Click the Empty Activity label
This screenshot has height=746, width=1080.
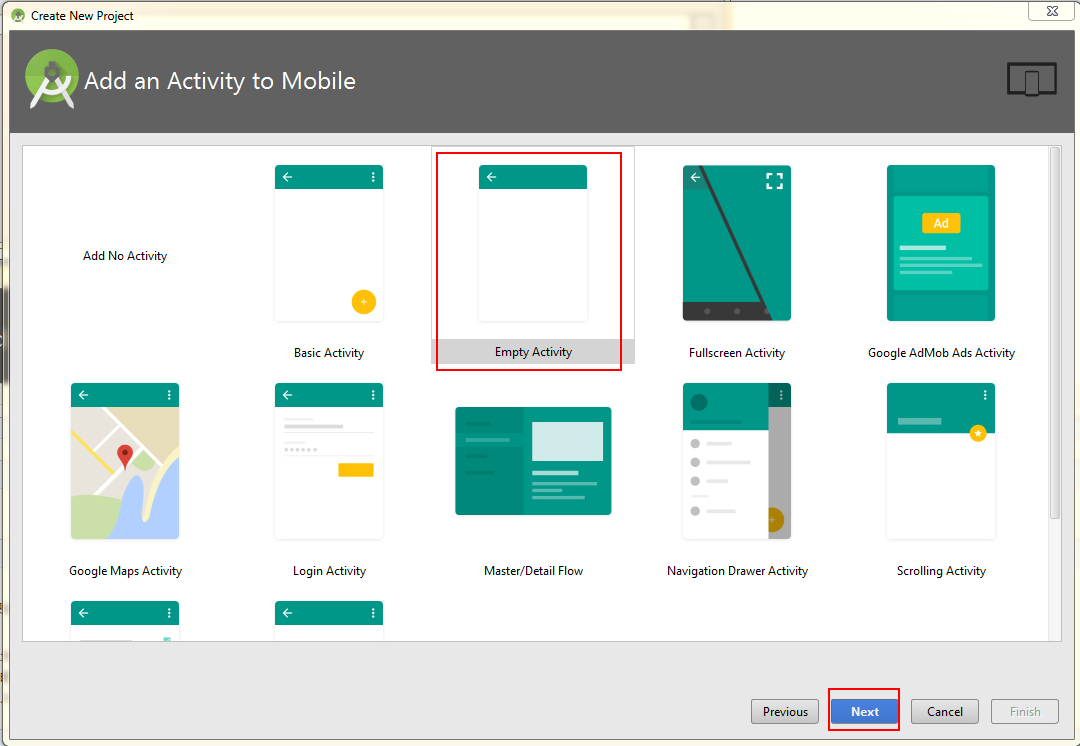pos(533,352)
